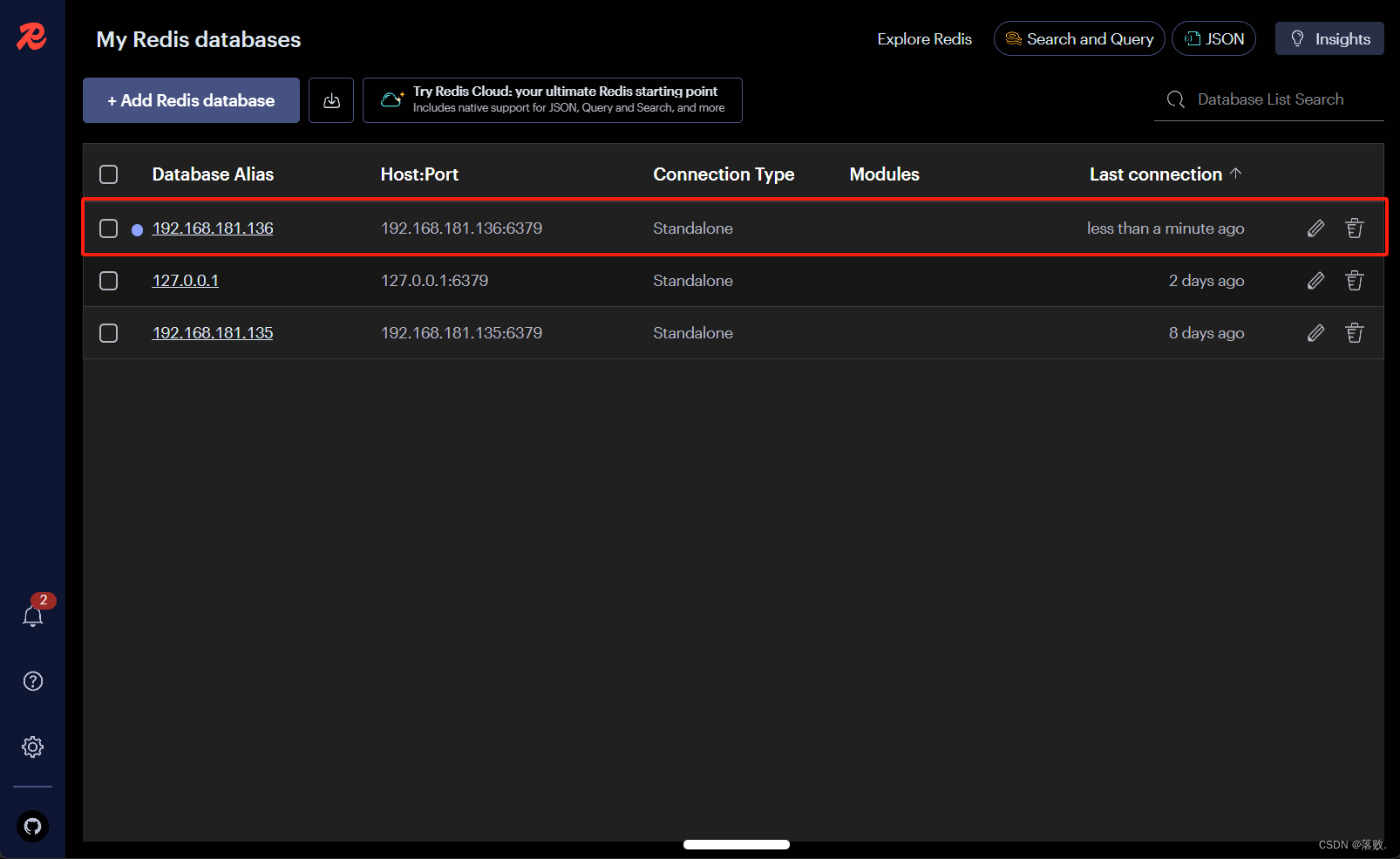Sort by Database Alias column header
Viewport: 1400px width, 859px height.
[x=213, y=174]
